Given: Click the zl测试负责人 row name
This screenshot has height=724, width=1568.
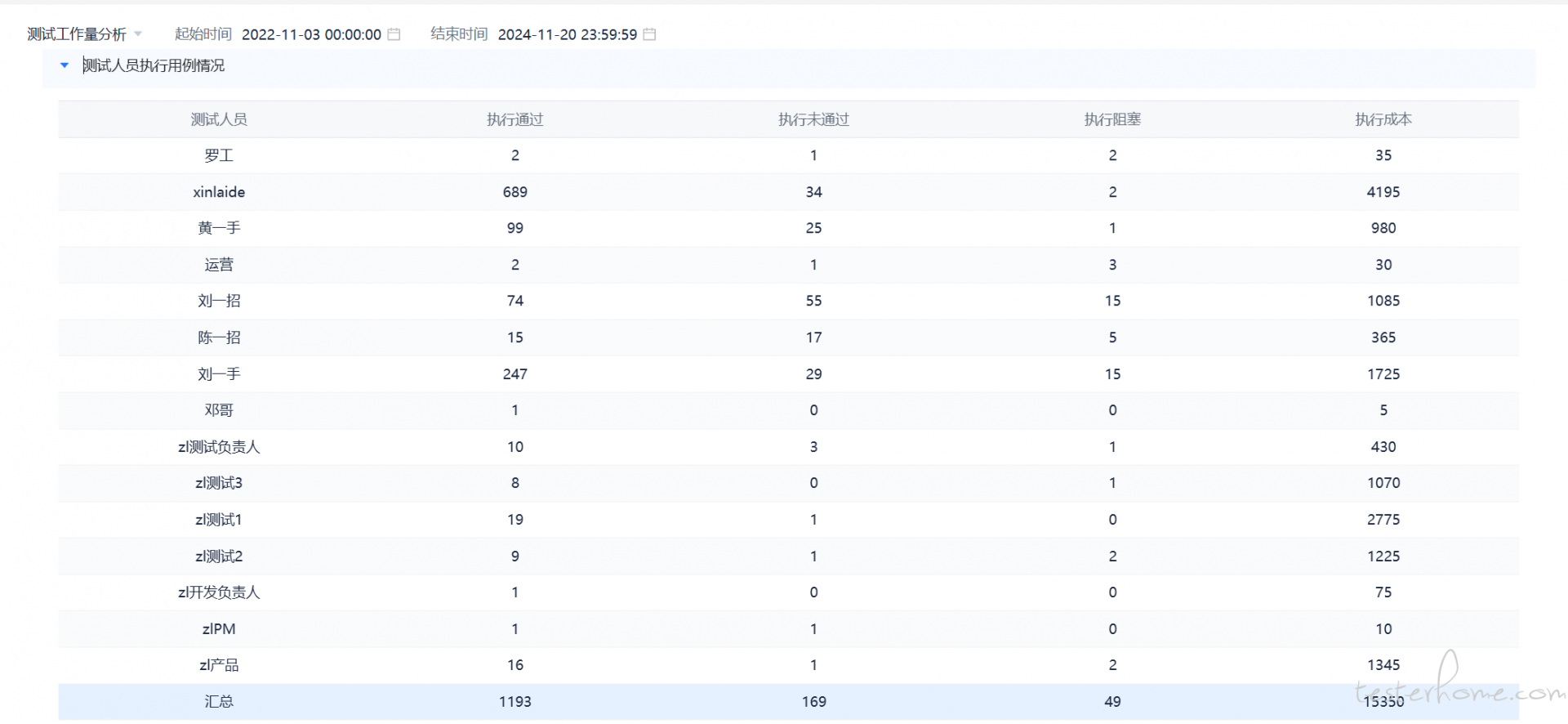Looking at the screenshot, I should [x=219, y=447].
